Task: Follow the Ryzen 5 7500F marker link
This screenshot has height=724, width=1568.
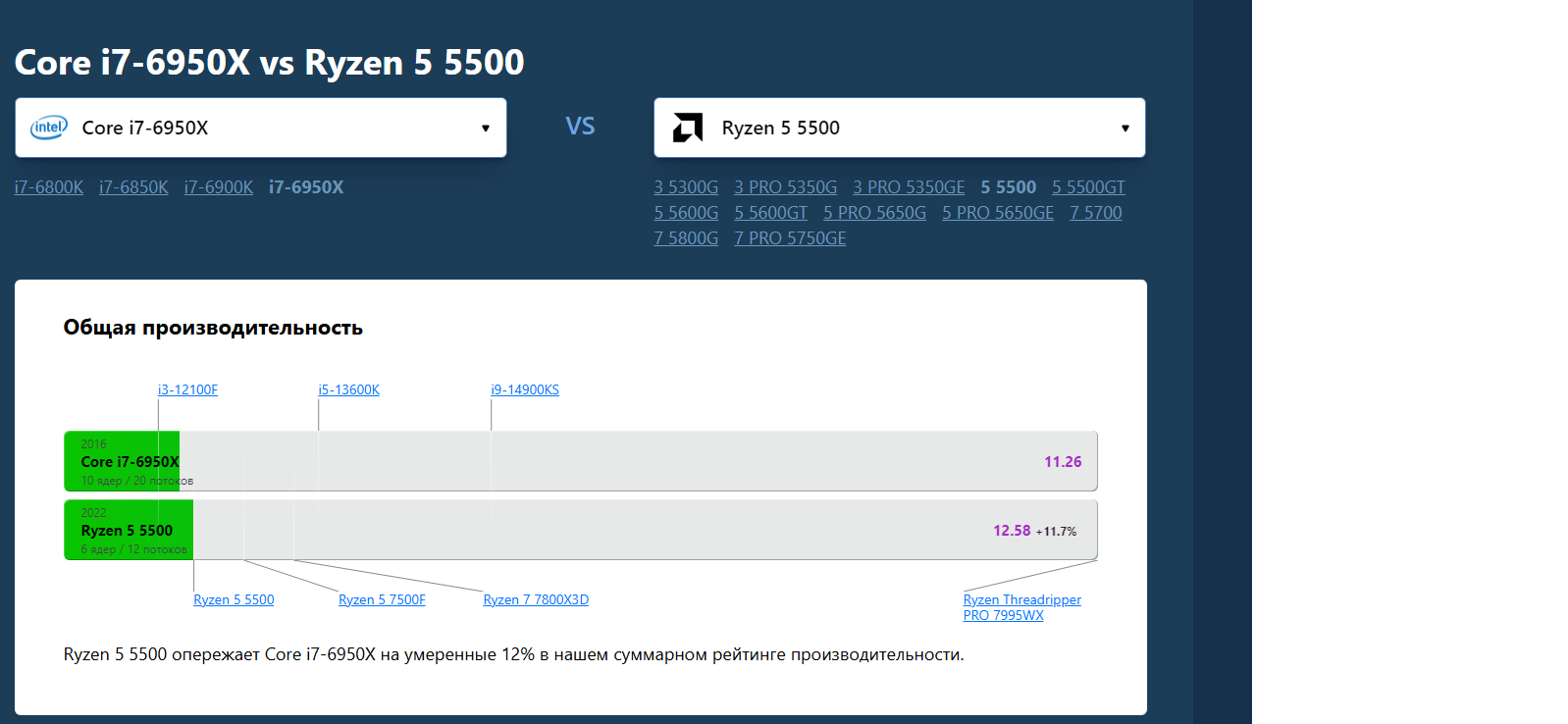Action: (382, 599)
